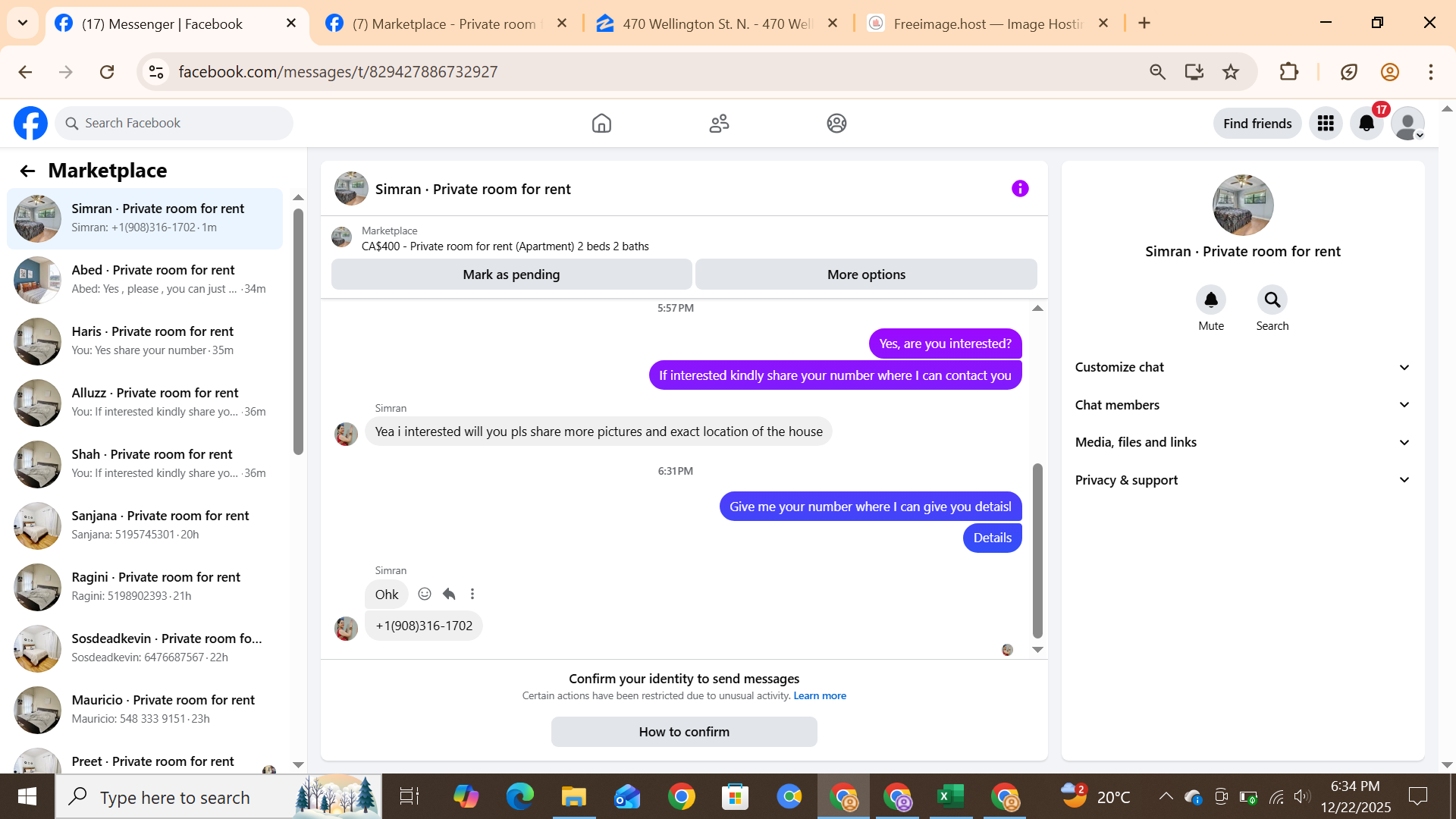Open the Friends icon in top navigation
1456x819 pixels.
click(719, 124)
